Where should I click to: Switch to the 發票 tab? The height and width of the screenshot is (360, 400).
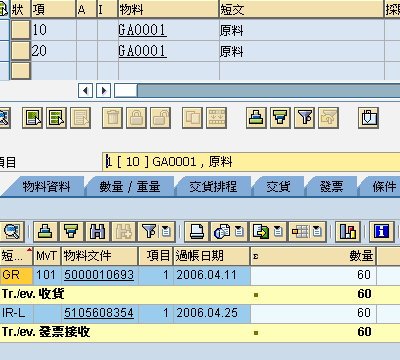(331, 186)
